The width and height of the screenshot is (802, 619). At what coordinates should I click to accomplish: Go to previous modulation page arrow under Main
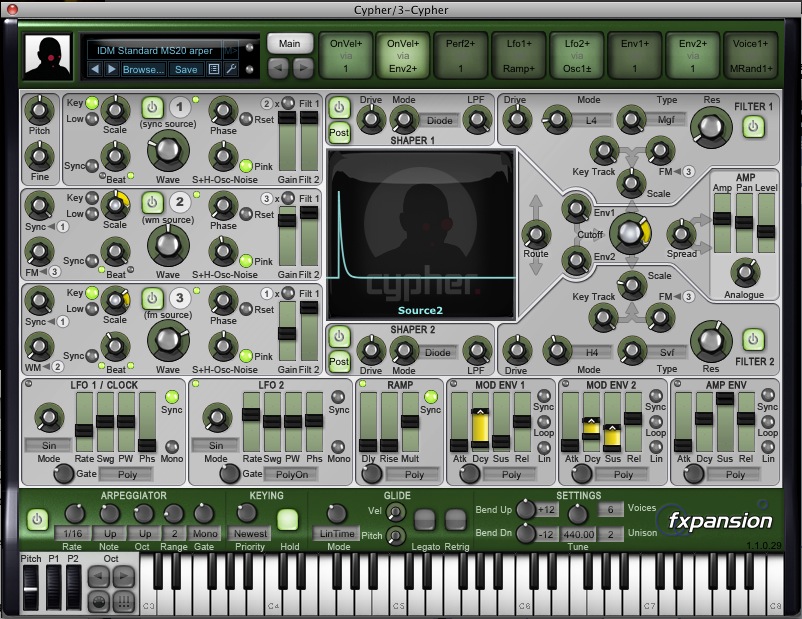click(x=278, y=68)
